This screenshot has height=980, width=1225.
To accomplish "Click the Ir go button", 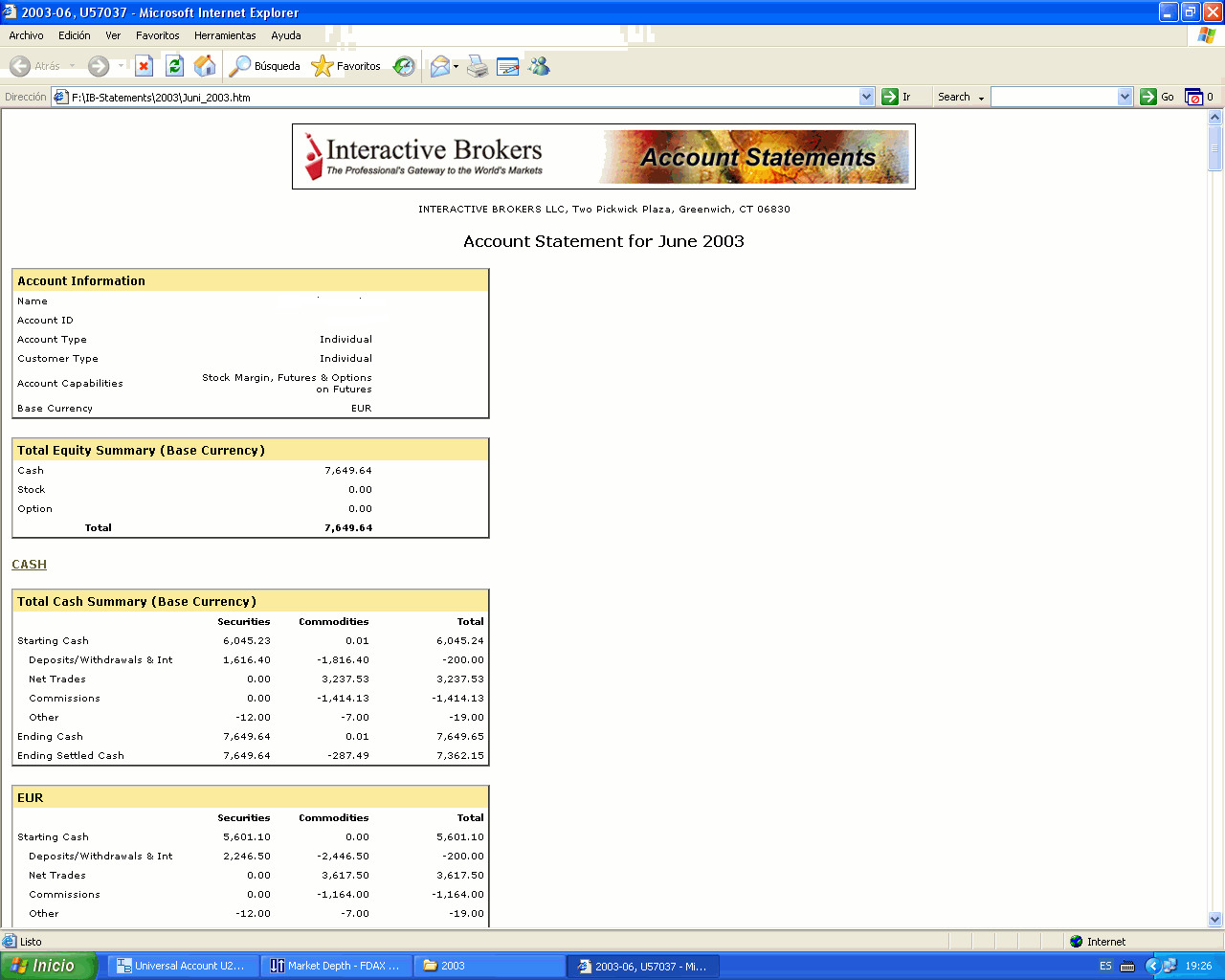I will [x=897, y=97].
